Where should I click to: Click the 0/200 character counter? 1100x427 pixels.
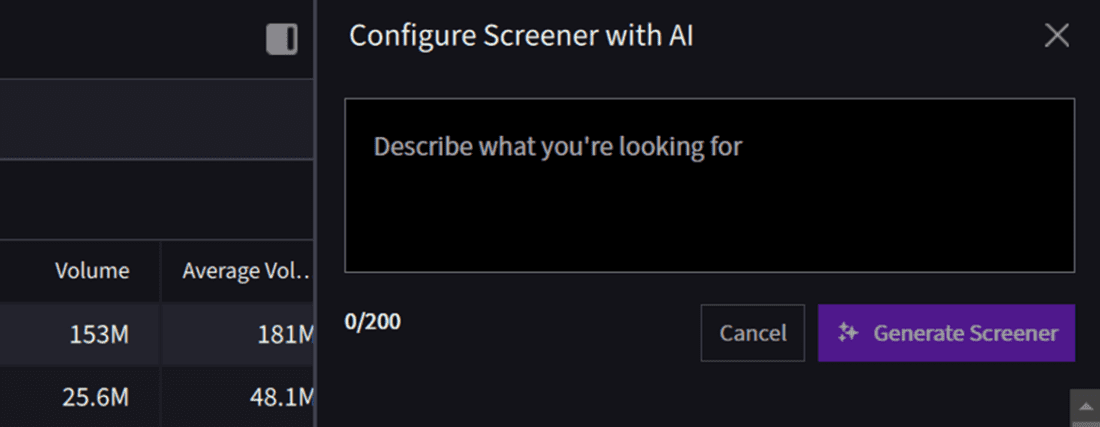(x=372, y=323)
